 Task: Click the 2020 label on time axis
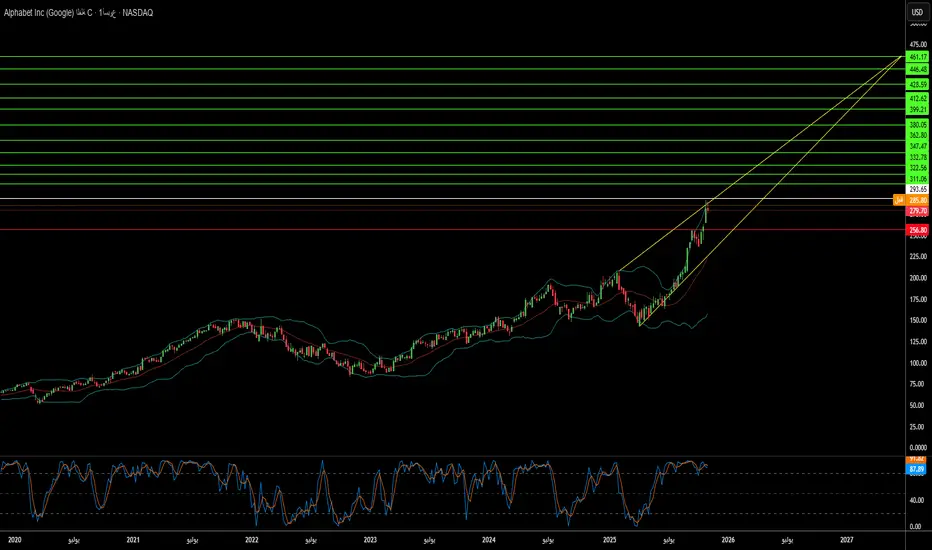[15, 540]
